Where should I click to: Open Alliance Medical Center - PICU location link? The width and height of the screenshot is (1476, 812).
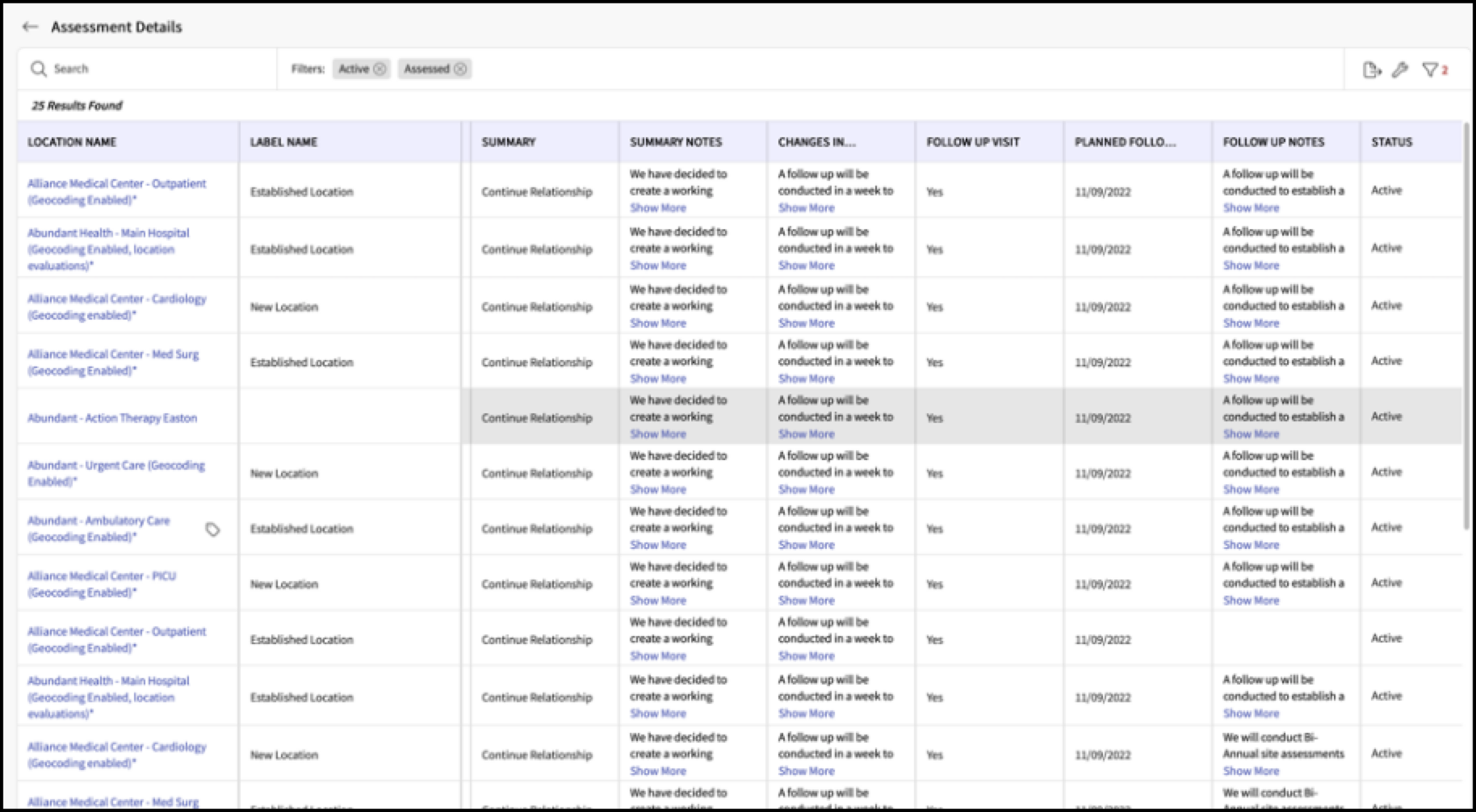[102, 584]
